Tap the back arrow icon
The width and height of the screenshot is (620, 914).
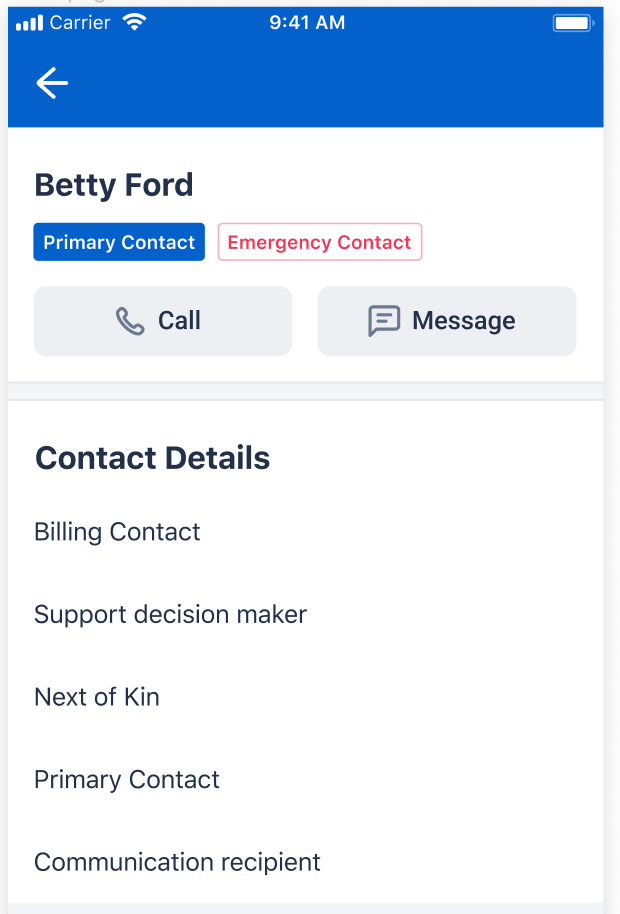[x=52, y=83]
